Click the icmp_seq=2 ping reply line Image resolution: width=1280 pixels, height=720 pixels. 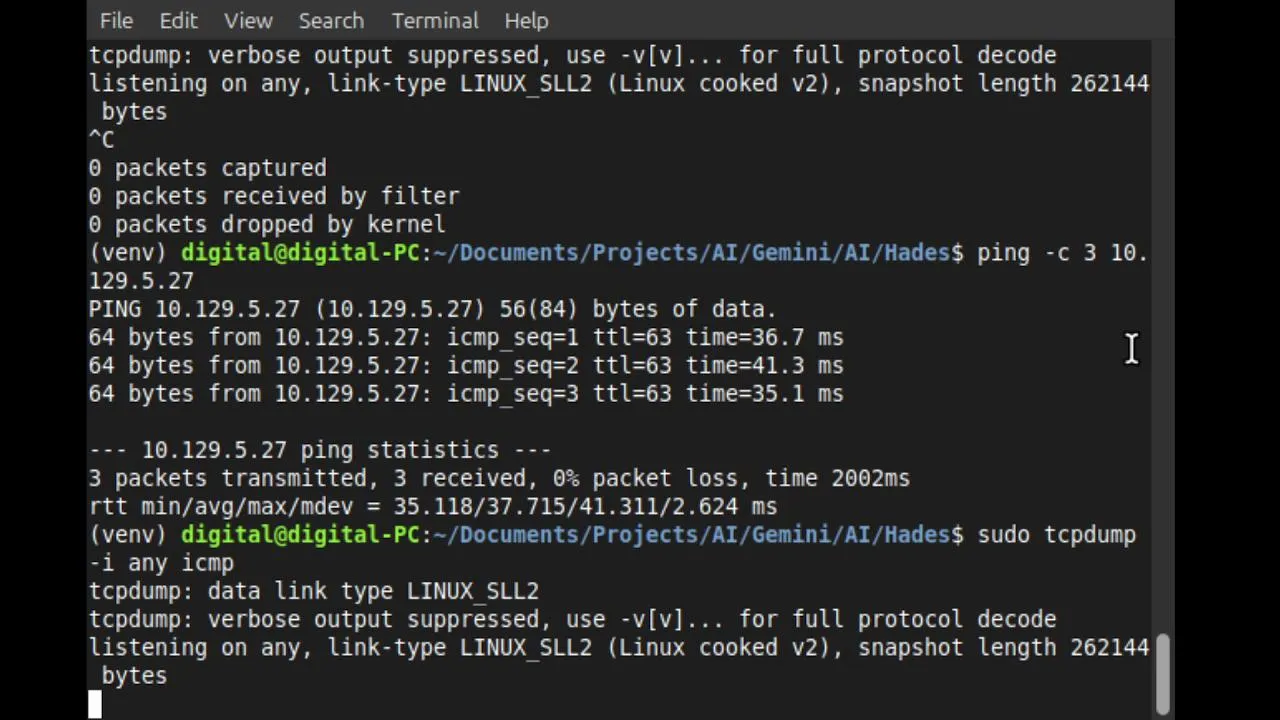click(x=465, y=366)
